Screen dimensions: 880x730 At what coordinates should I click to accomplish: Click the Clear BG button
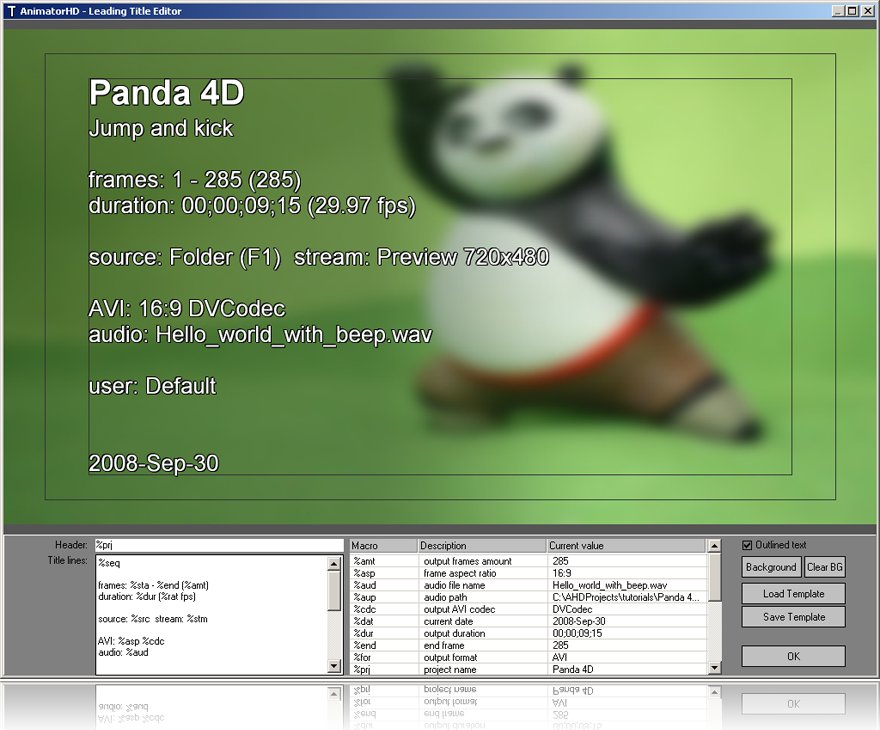click(824, 567)
